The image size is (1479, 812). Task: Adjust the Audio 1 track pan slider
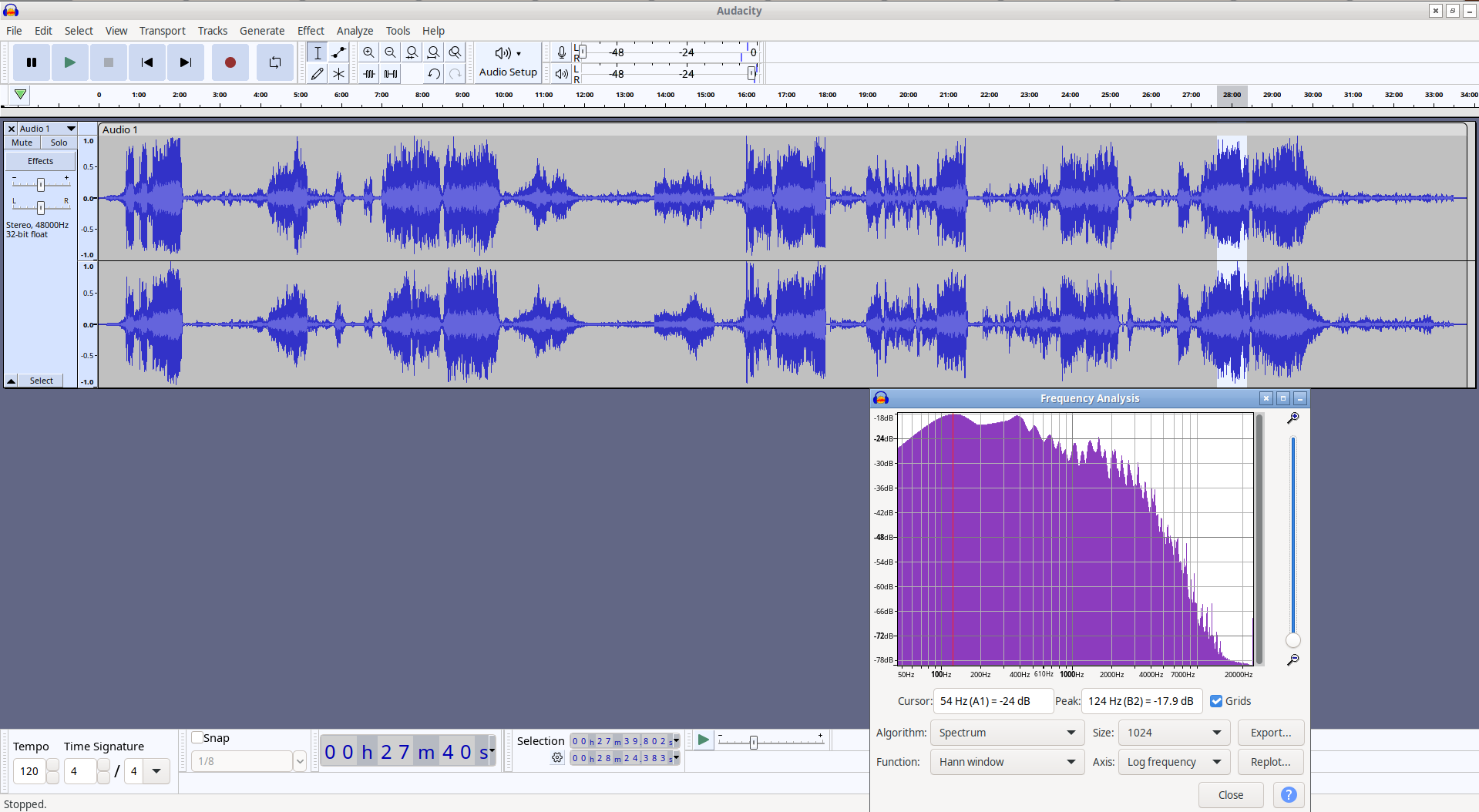pyautogui.click(x=41, y=207)
